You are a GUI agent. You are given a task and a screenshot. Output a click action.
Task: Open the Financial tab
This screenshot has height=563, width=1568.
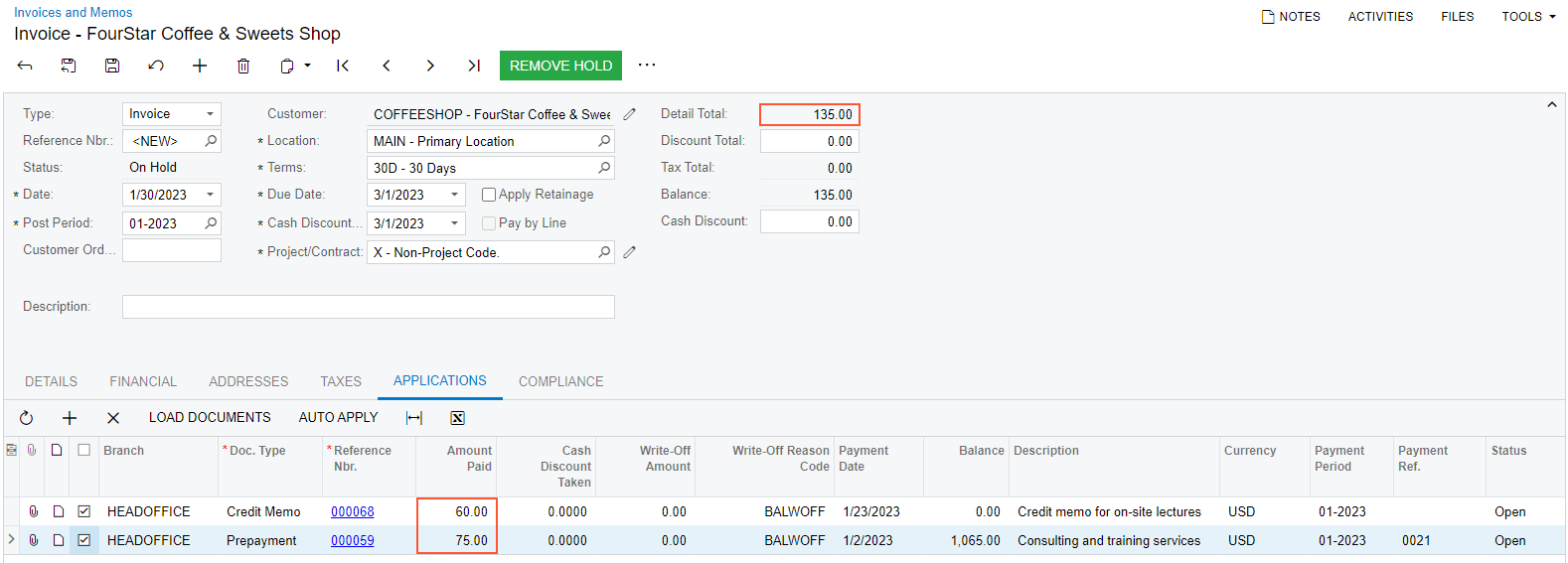[x=143, y=381]
